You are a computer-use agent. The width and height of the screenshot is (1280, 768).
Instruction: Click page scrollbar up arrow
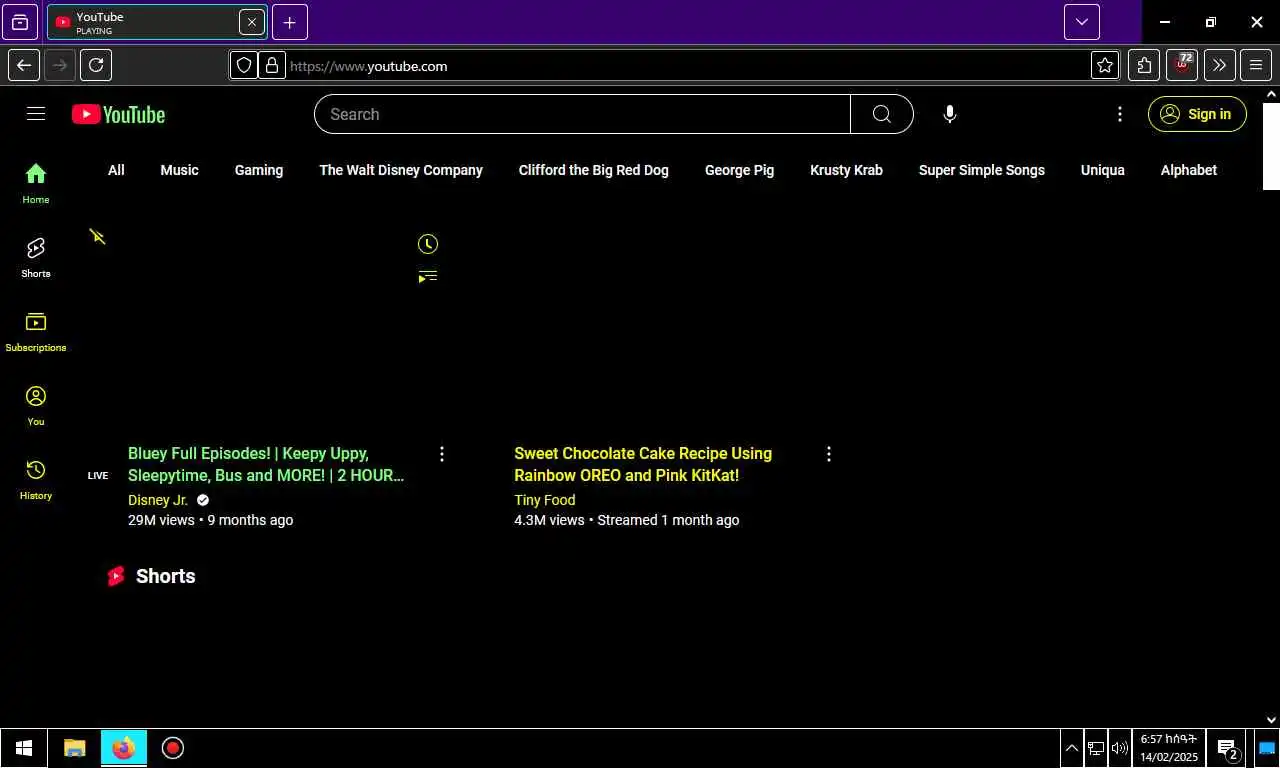(1271, 94)
